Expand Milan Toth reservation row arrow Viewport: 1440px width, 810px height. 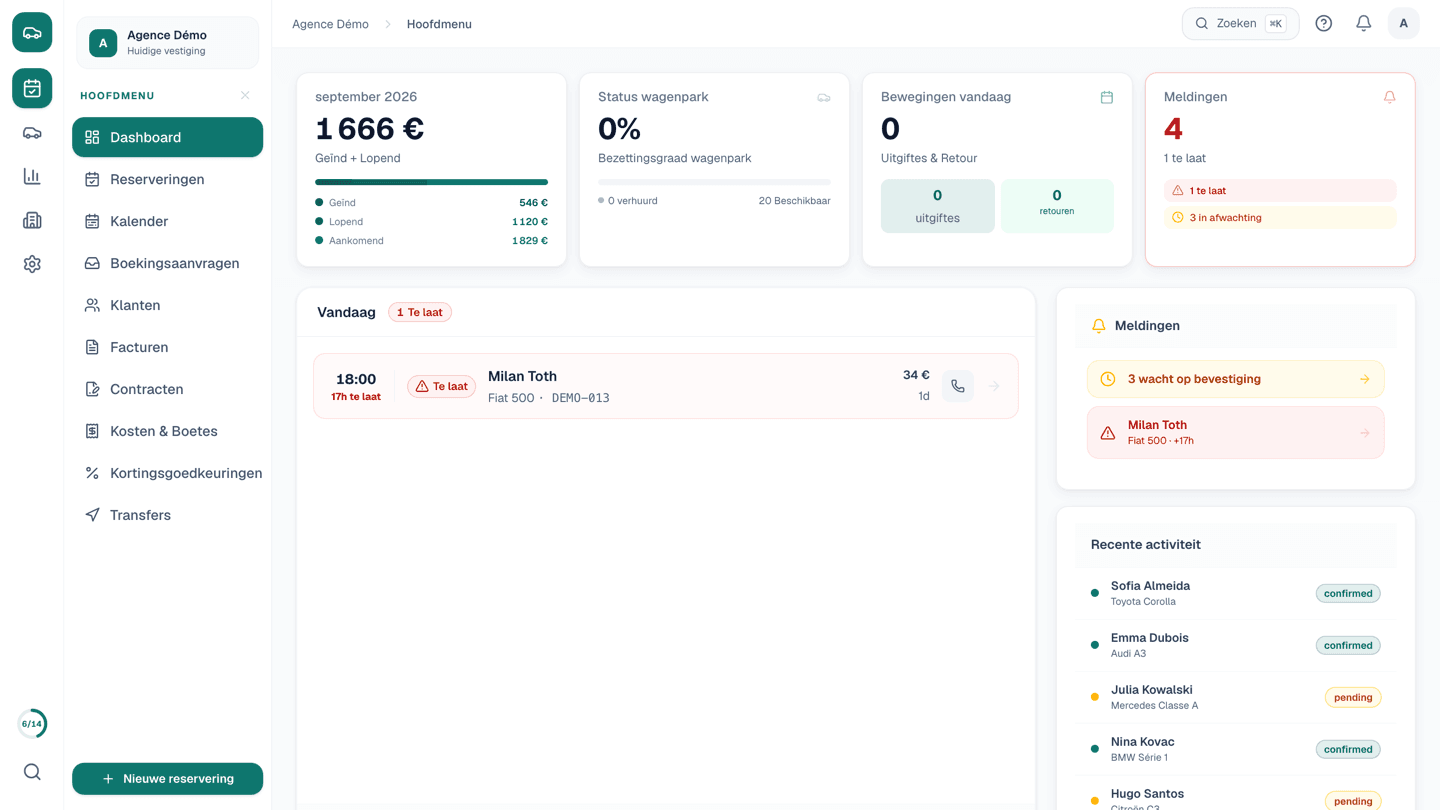click(x=994, y=386)
